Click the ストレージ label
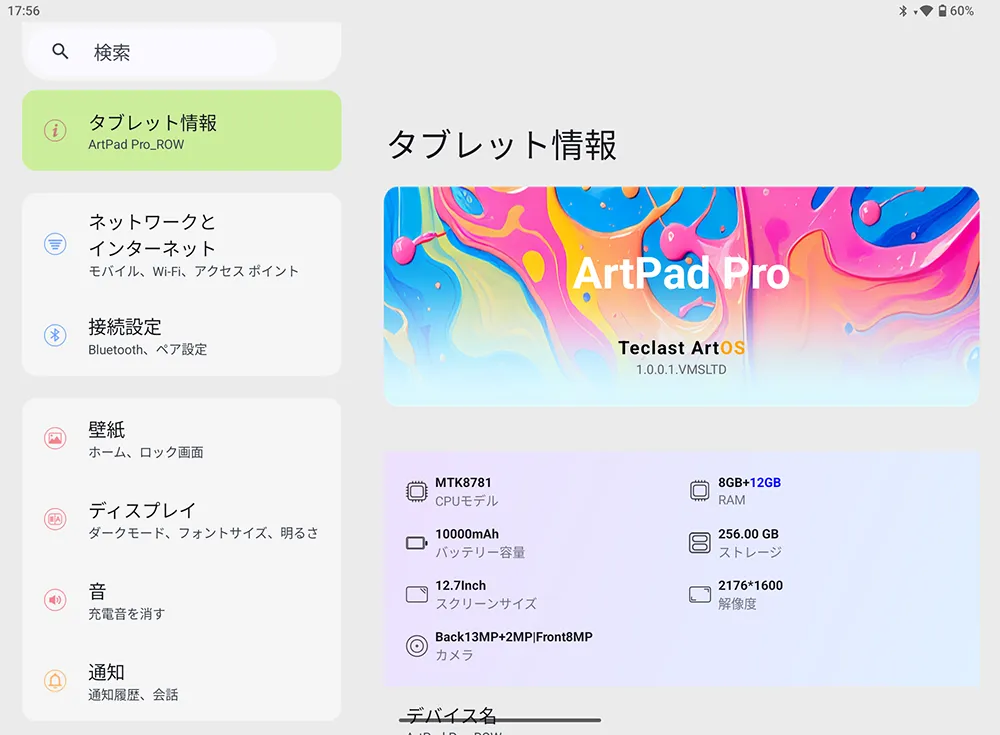 750,553
